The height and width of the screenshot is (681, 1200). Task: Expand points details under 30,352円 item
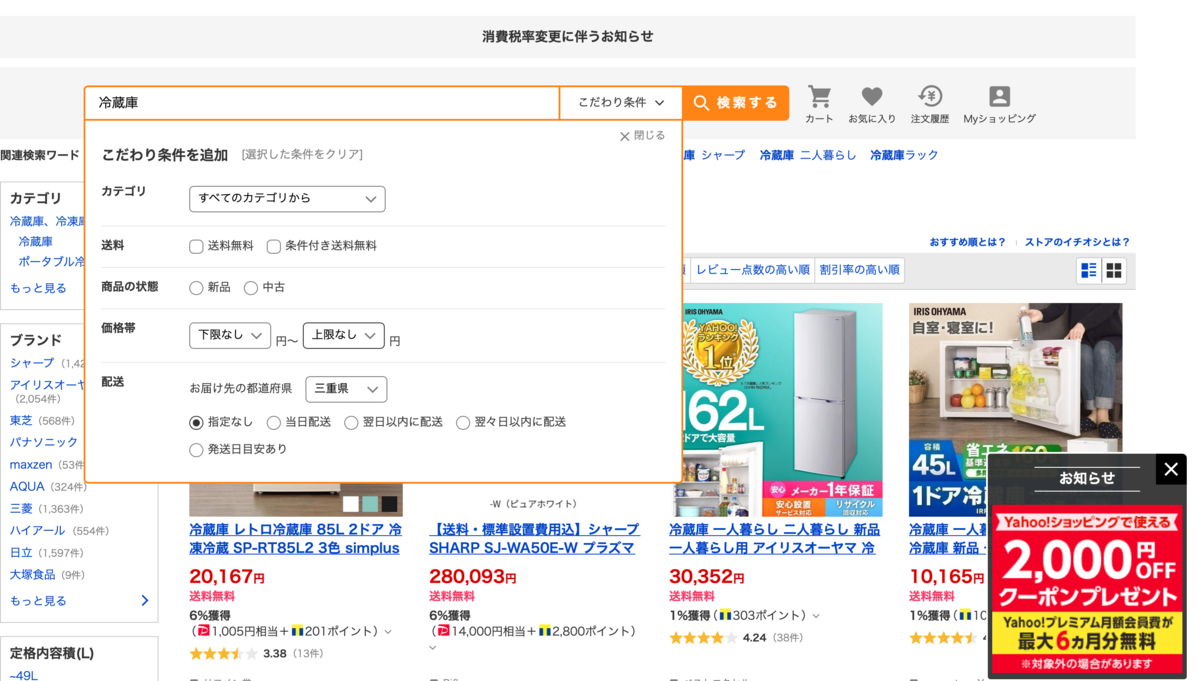[x=816, y=616]
